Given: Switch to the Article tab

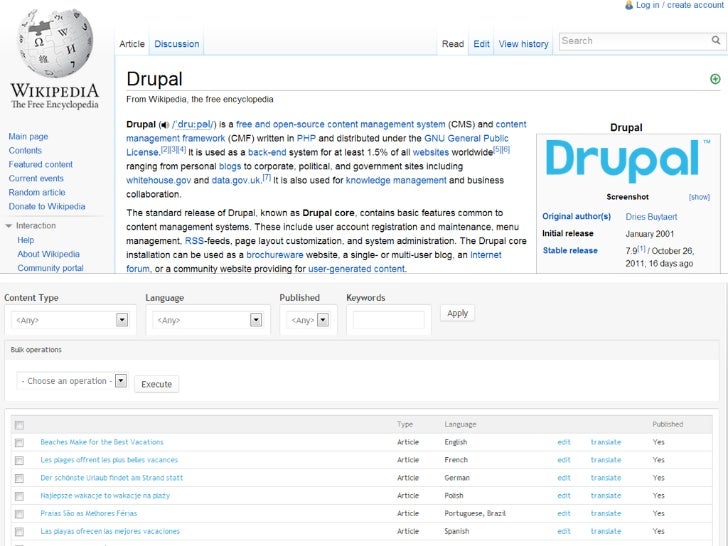Looking at the screenshot, I should pos(132,44).
